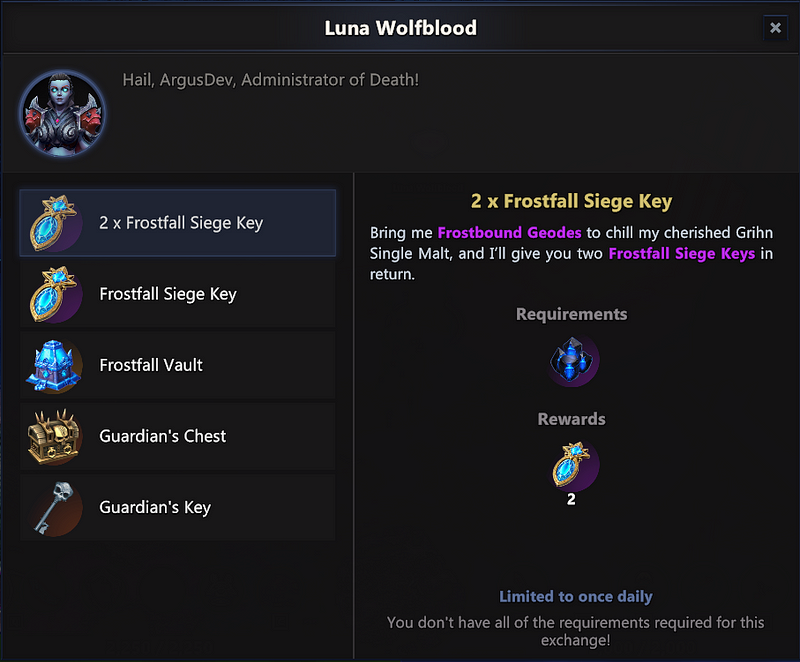Select the Frostfall Vault icon
800x662 pixels.
pos(54,365)
